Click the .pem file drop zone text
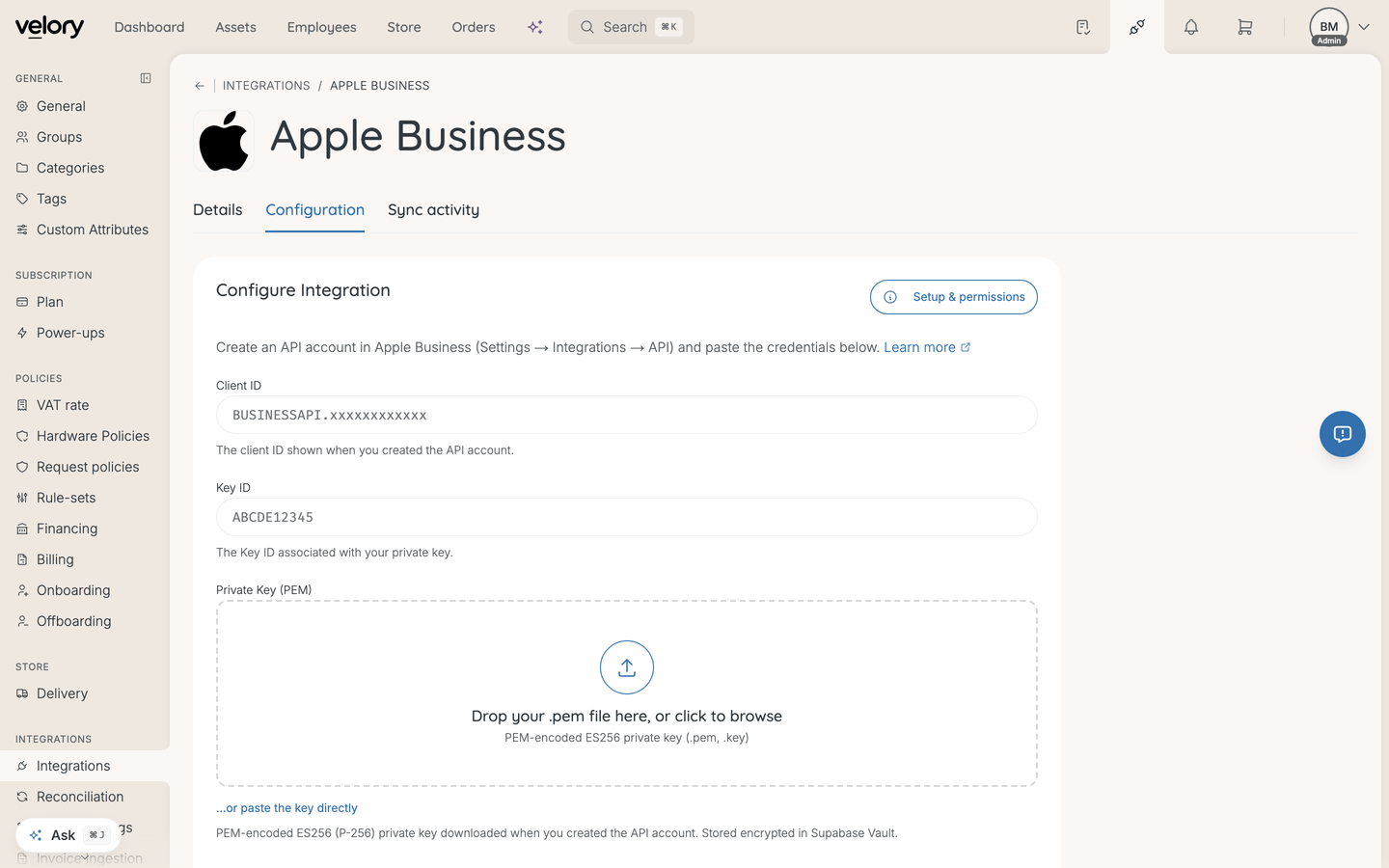The width and height of the screenshot is (1389, 868). coord(627,717)
